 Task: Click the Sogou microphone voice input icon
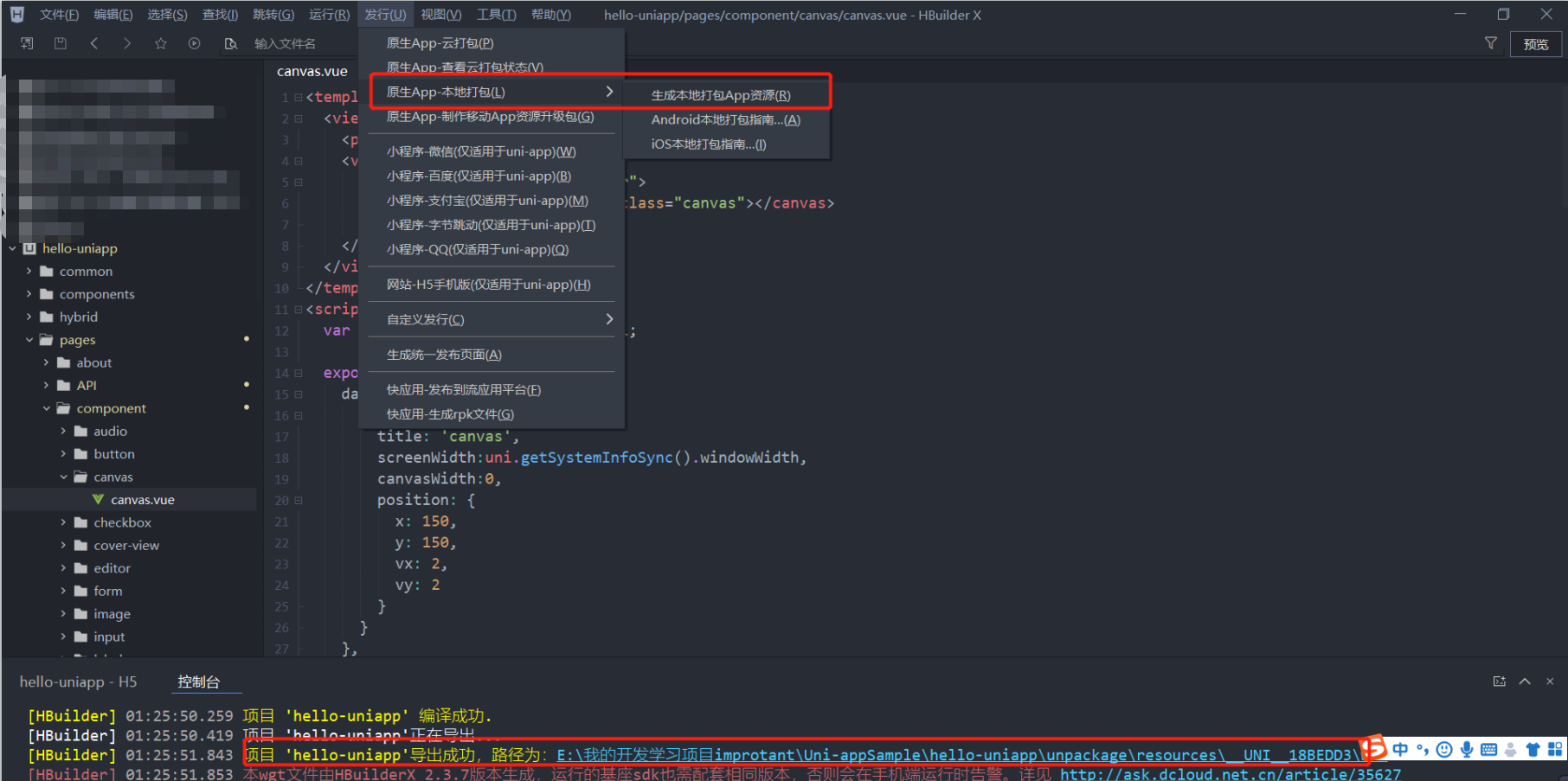(1467, 750)
